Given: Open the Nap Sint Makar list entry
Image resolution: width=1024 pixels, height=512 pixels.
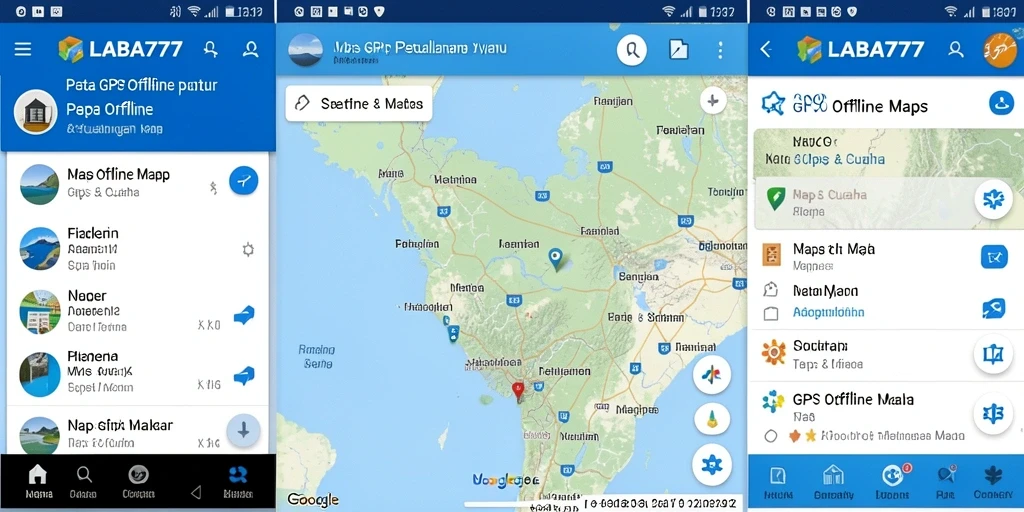Looking at the screenshot, I should pos(138,430).
